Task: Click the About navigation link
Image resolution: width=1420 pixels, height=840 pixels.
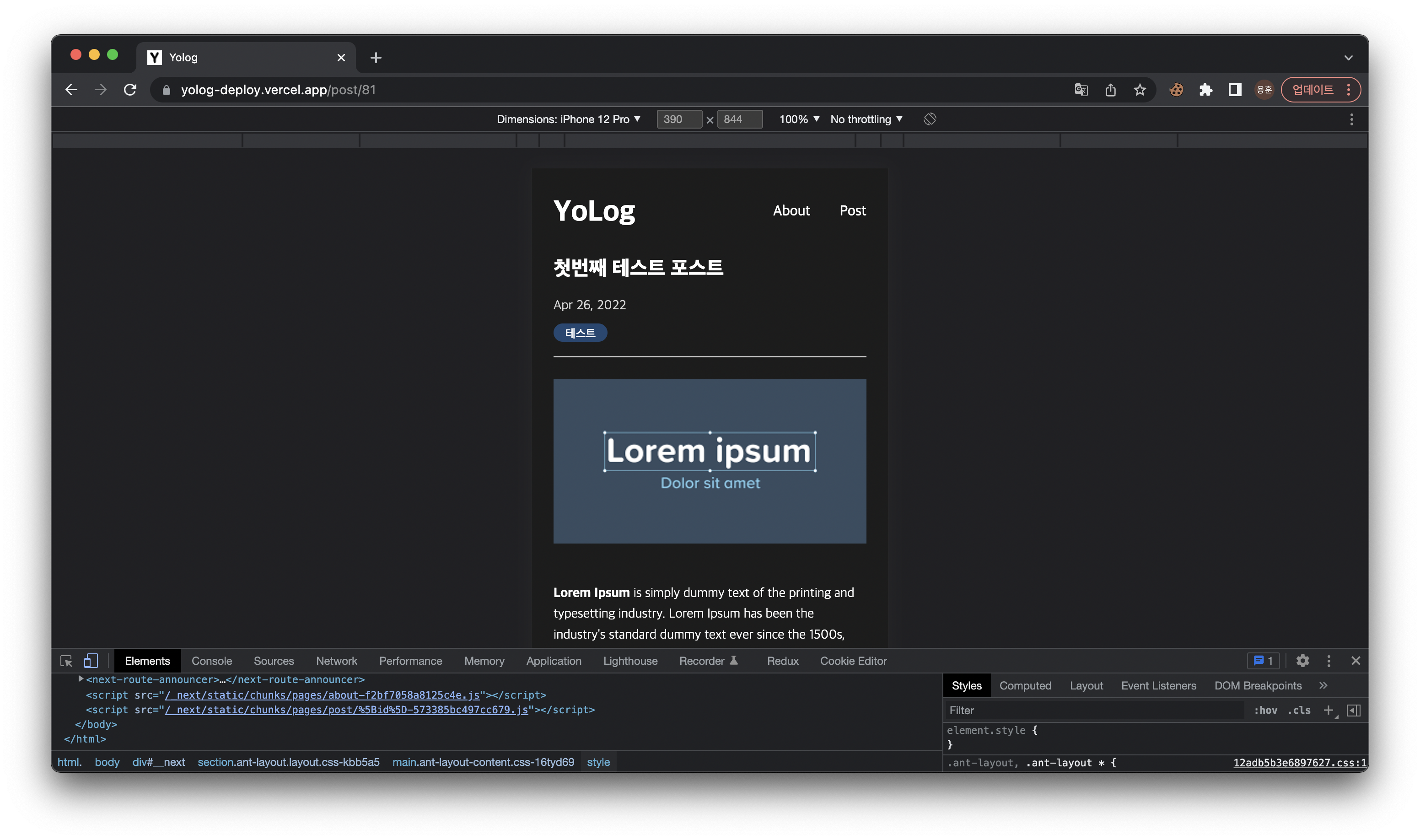Action: tap(791, 210)
